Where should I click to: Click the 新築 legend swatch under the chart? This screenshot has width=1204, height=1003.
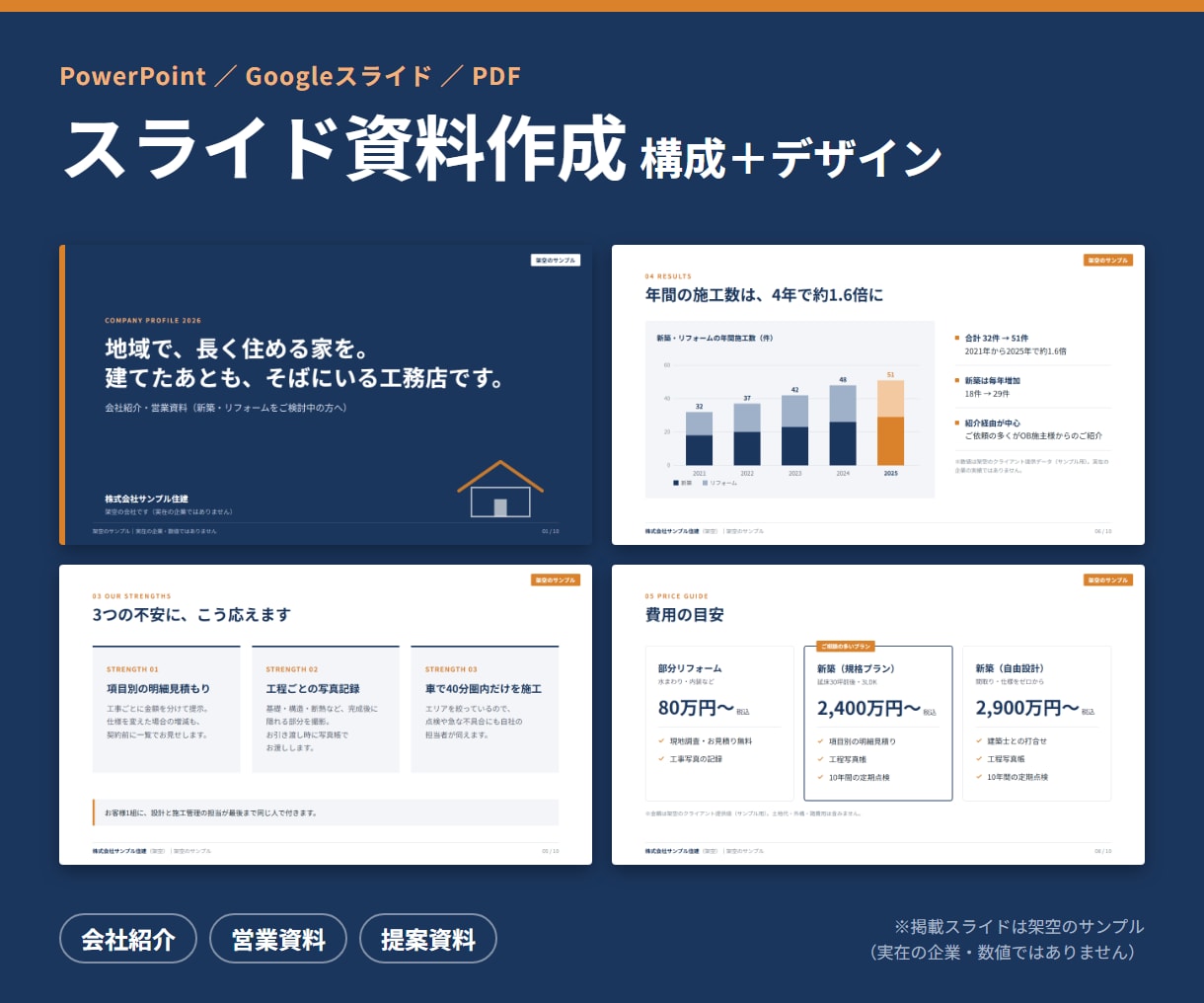point(676,483)
